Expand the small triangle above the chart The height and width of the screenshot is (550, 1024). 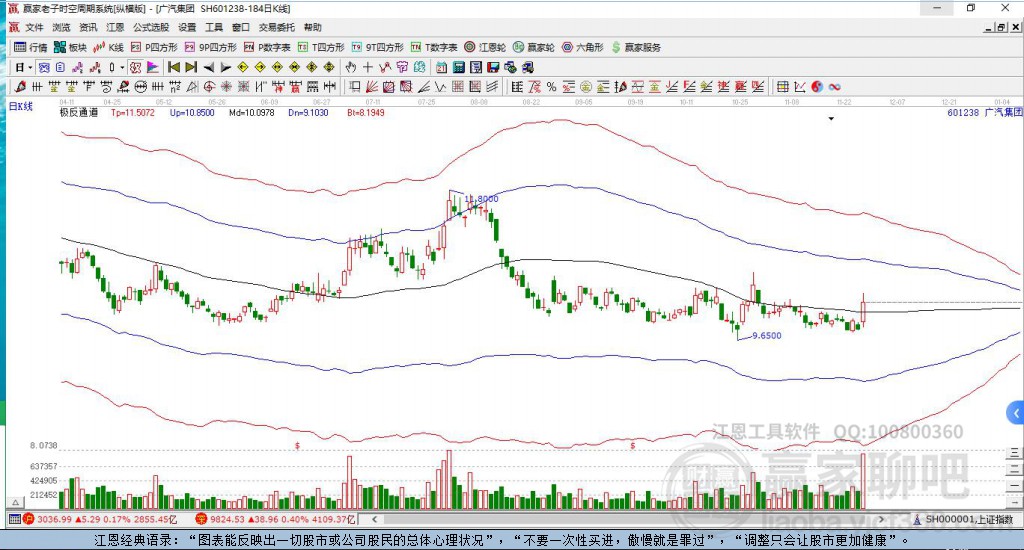pos(831,119)
